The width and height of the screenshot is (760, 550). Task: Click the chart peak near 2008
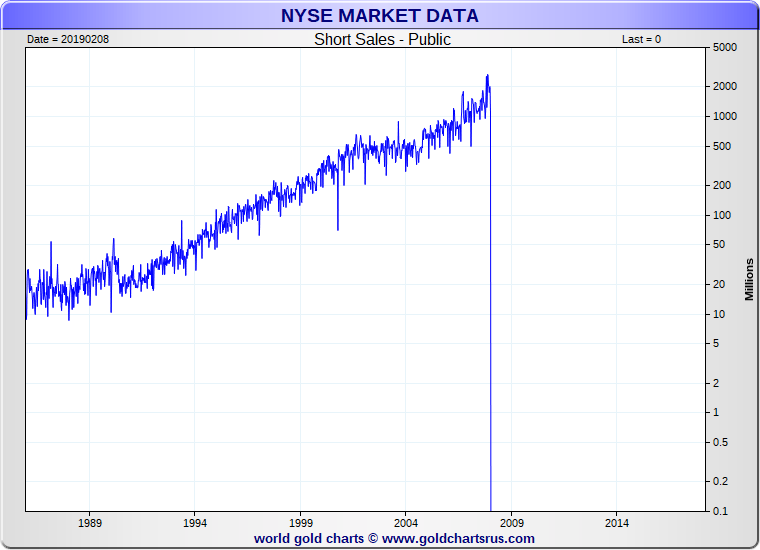pyautogui.click(x=488, y=76)
